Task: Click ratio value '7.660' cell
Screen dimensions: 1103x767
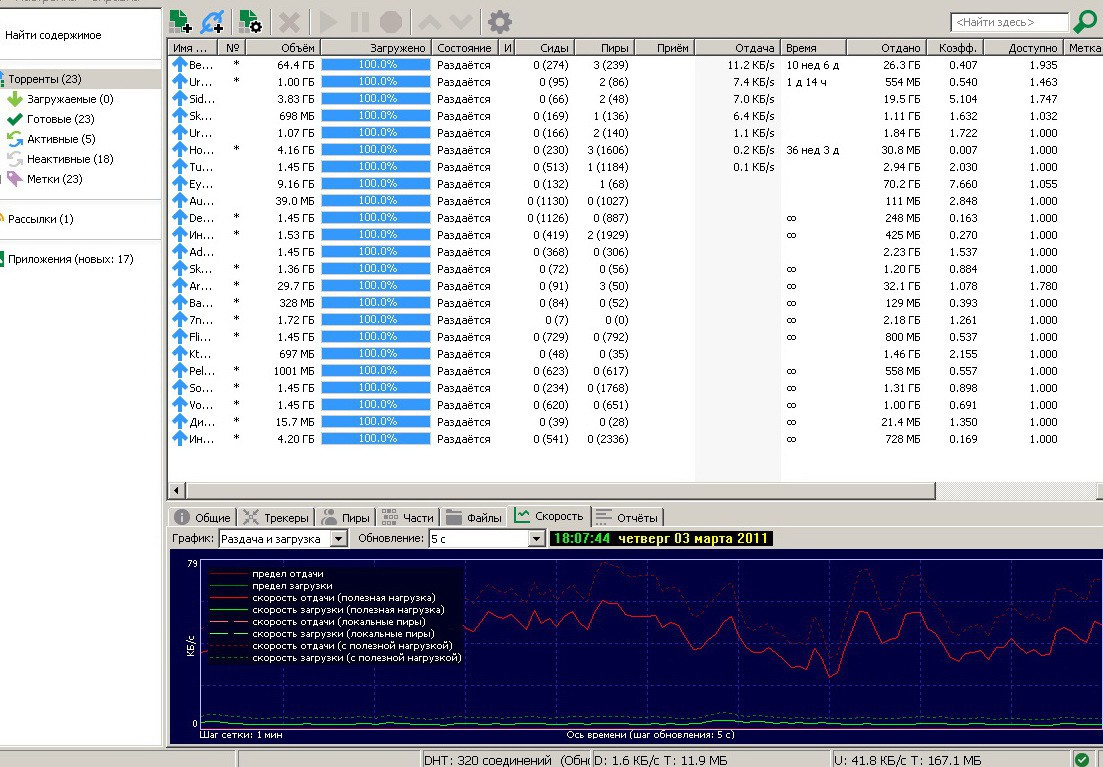Action: (x=963, y=184)
